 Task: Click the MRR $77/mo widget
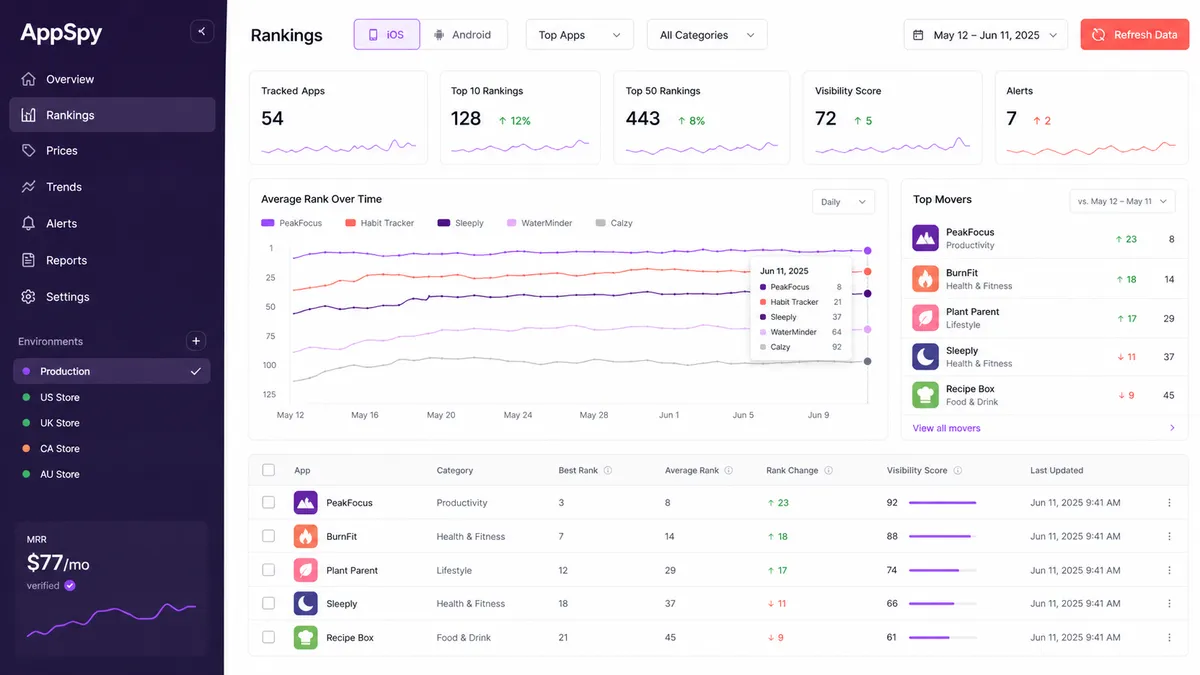click(111, 589)
